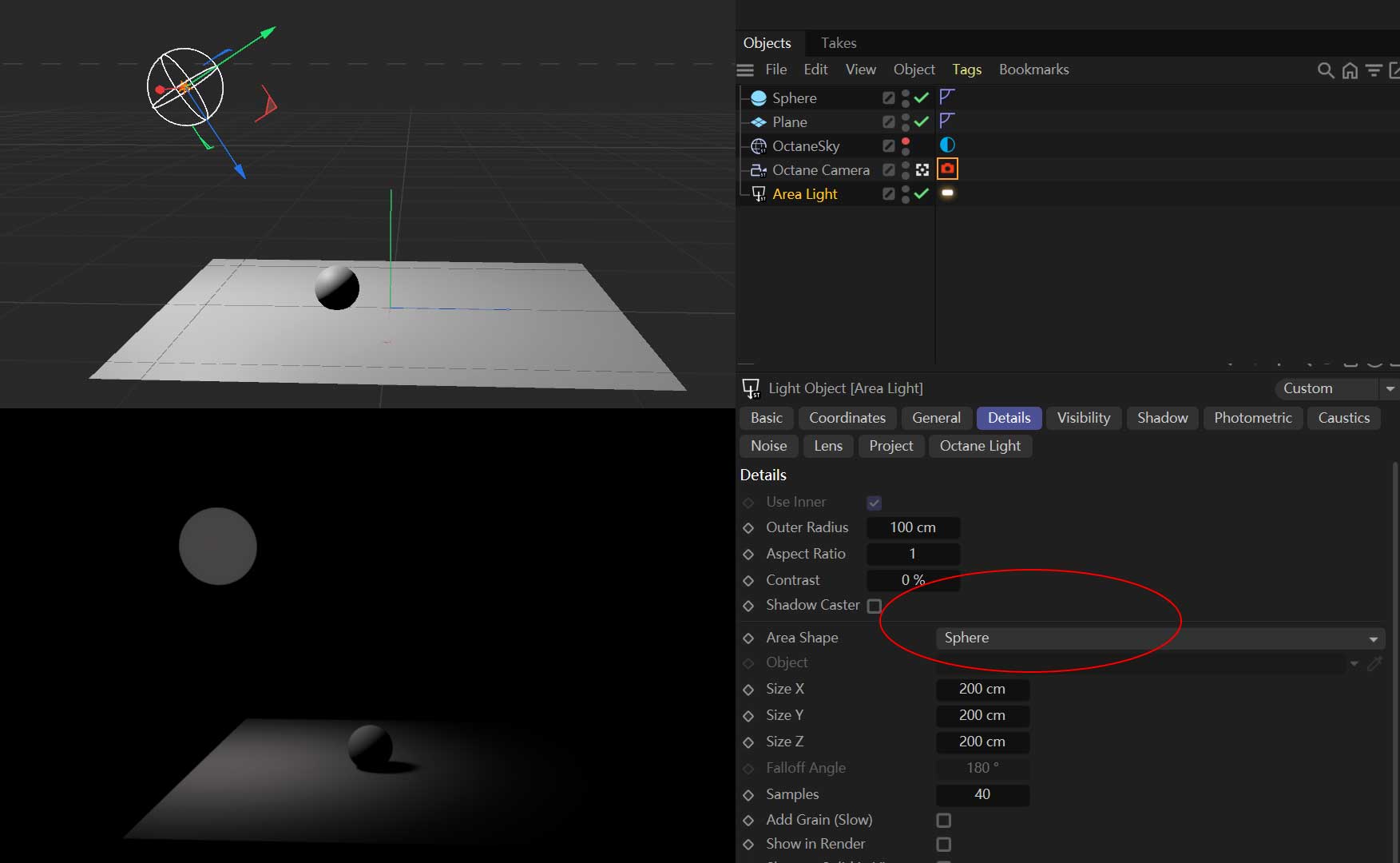Click the keyframe diamond for Contrast
Viewport: 1400px width, 863px height.
748,581
